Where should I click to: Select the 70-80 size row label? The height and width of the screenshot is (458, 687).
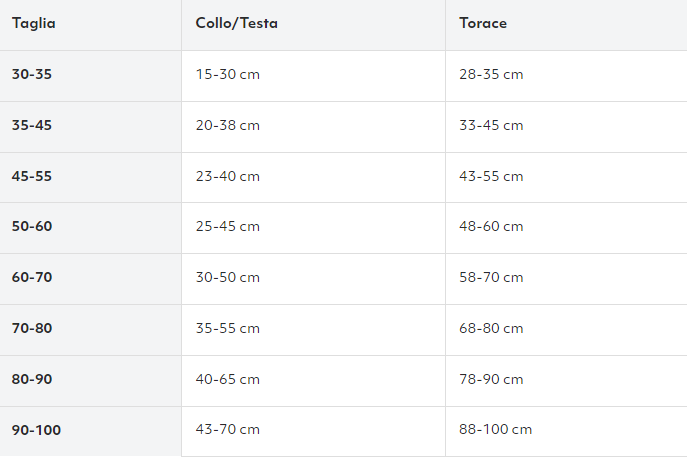pyautogui.click(x=32, y=328)
